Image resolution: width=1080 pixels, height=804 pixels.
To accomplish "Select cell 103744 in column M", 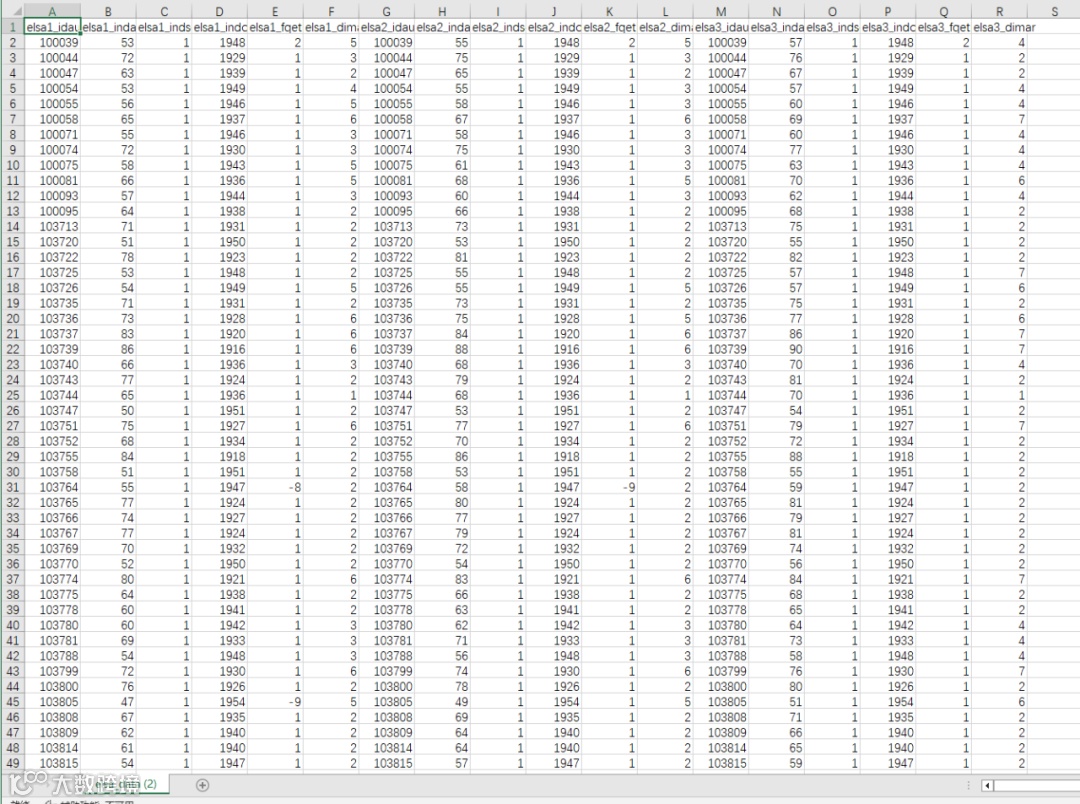I will coord(721,395).
